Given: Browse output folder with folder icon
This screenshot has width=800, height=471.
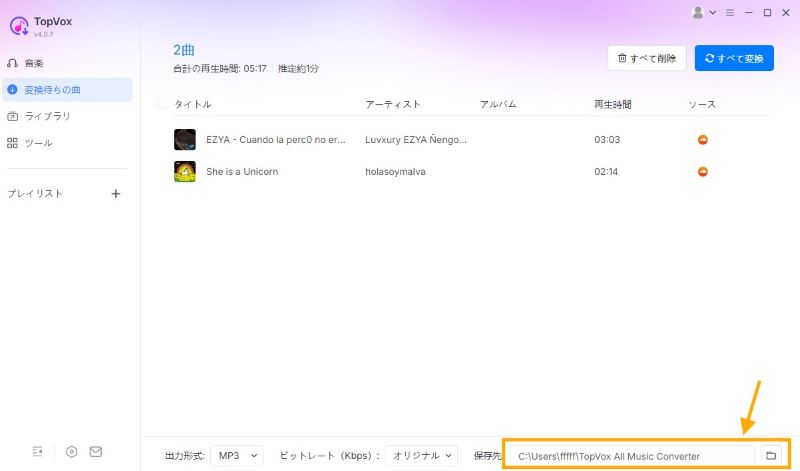Looking at the screenshot, I should click(771, 455).
